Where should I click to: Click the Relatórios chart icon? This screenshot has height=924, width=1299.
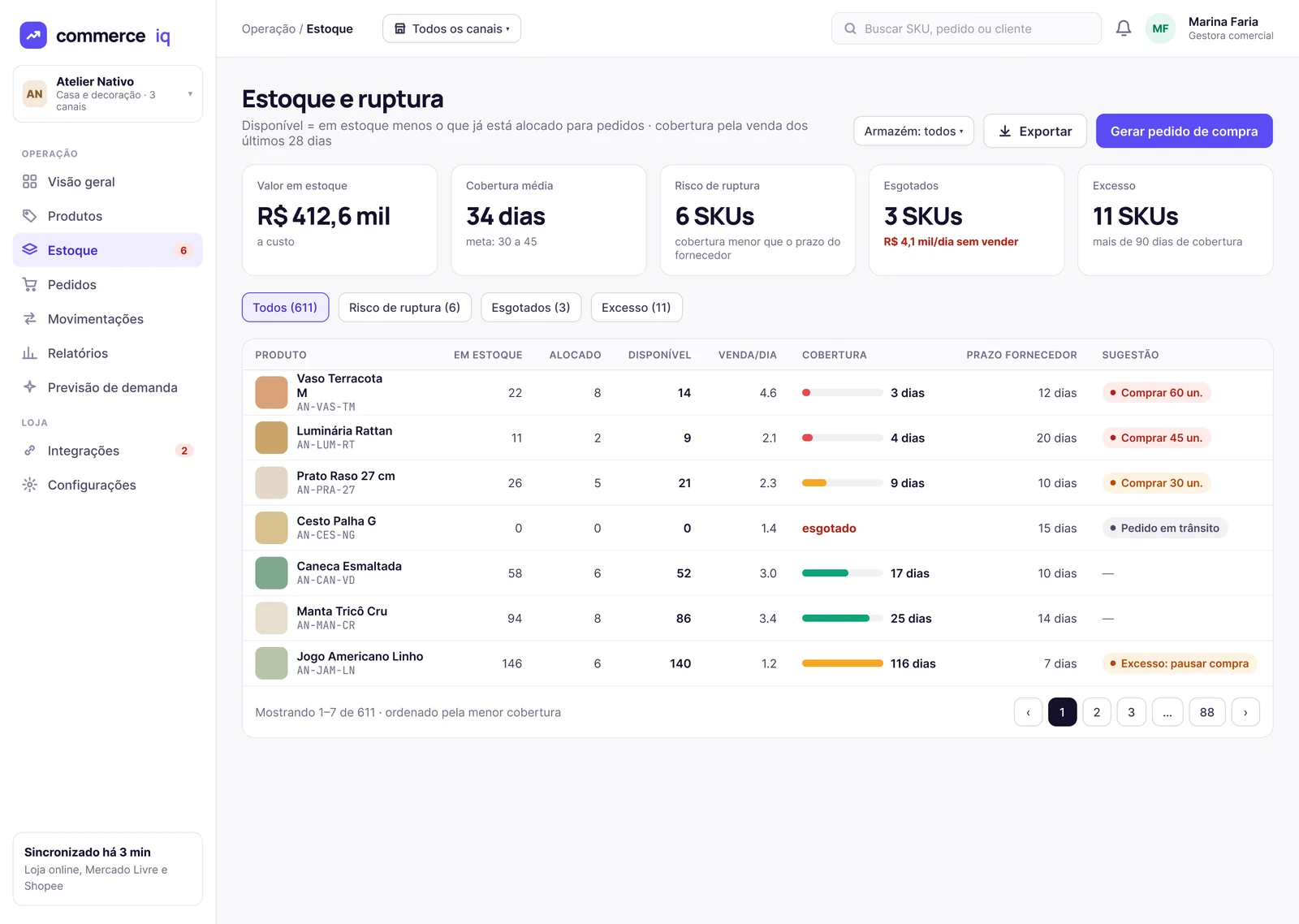coord(30,353)
